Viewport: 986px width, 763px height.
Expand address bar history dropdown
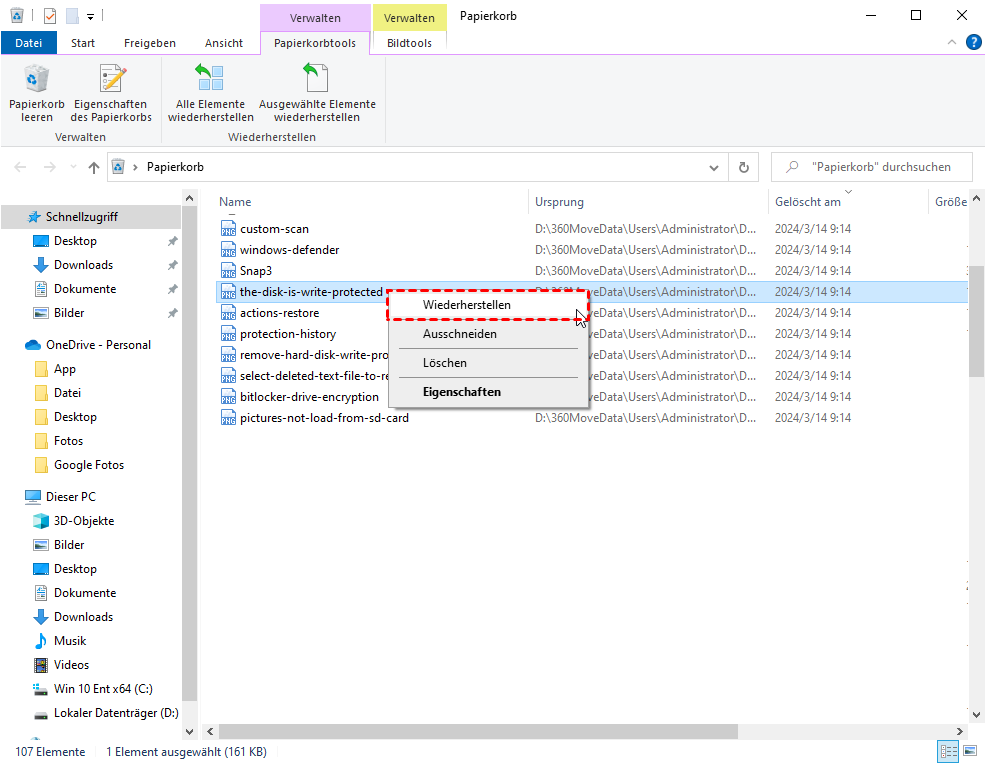coord(713,167)
